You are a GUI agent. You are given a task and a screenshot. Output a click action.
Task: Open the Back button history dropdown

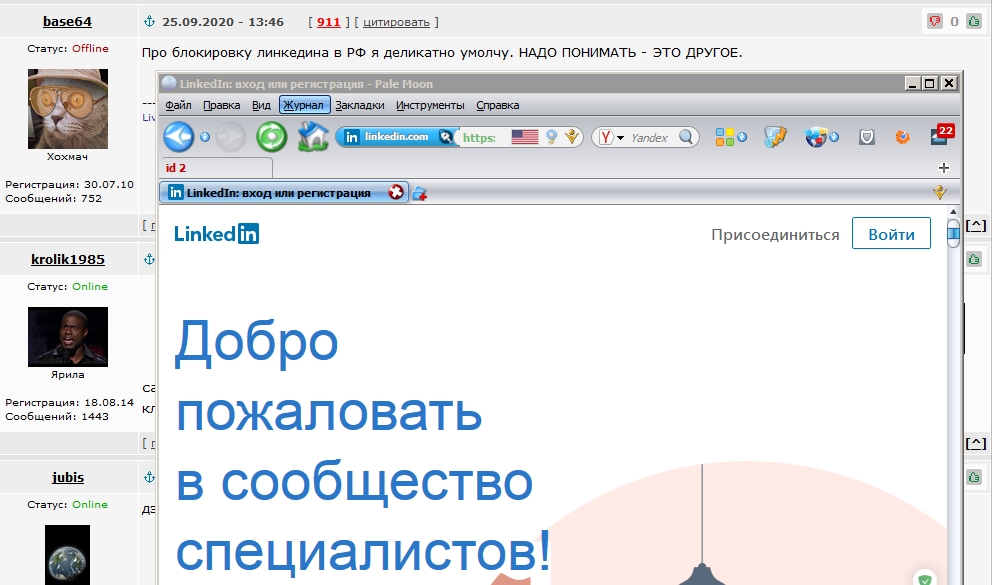pos(205,137)
